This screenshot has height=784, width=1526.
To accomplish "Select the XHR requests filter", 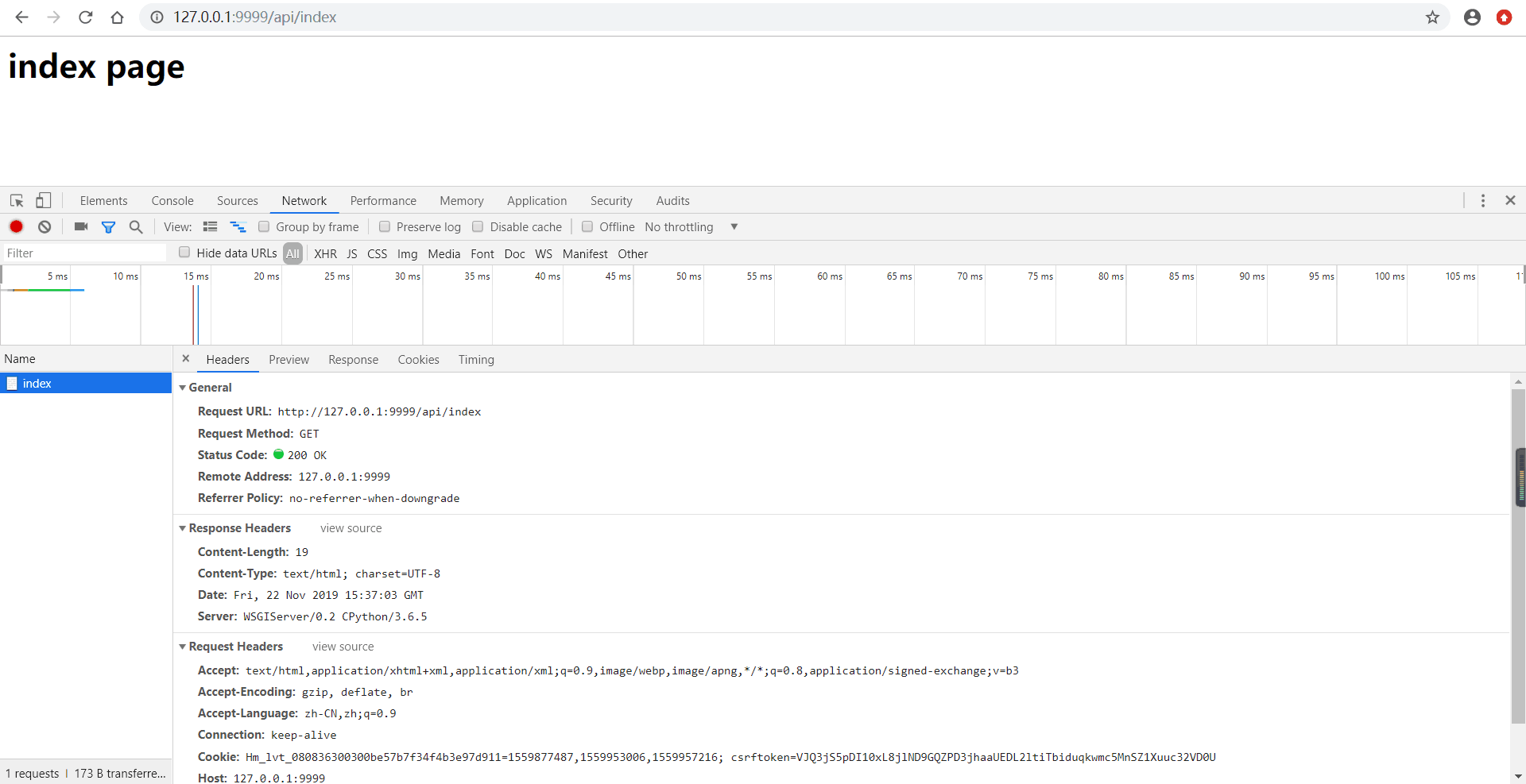I will (325, 253).
